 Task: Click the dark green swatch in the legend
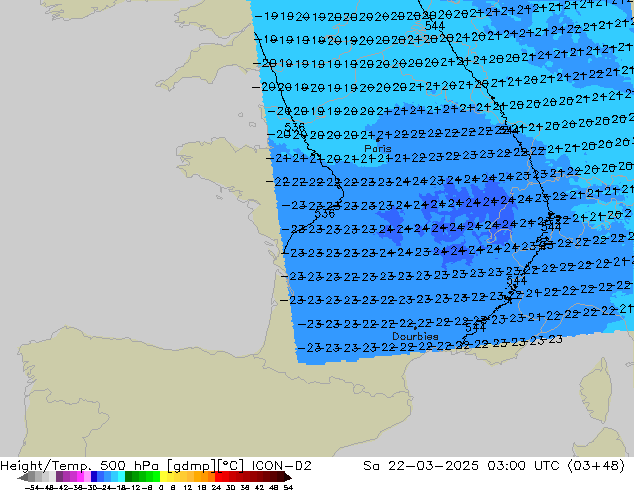coord(129,476)
